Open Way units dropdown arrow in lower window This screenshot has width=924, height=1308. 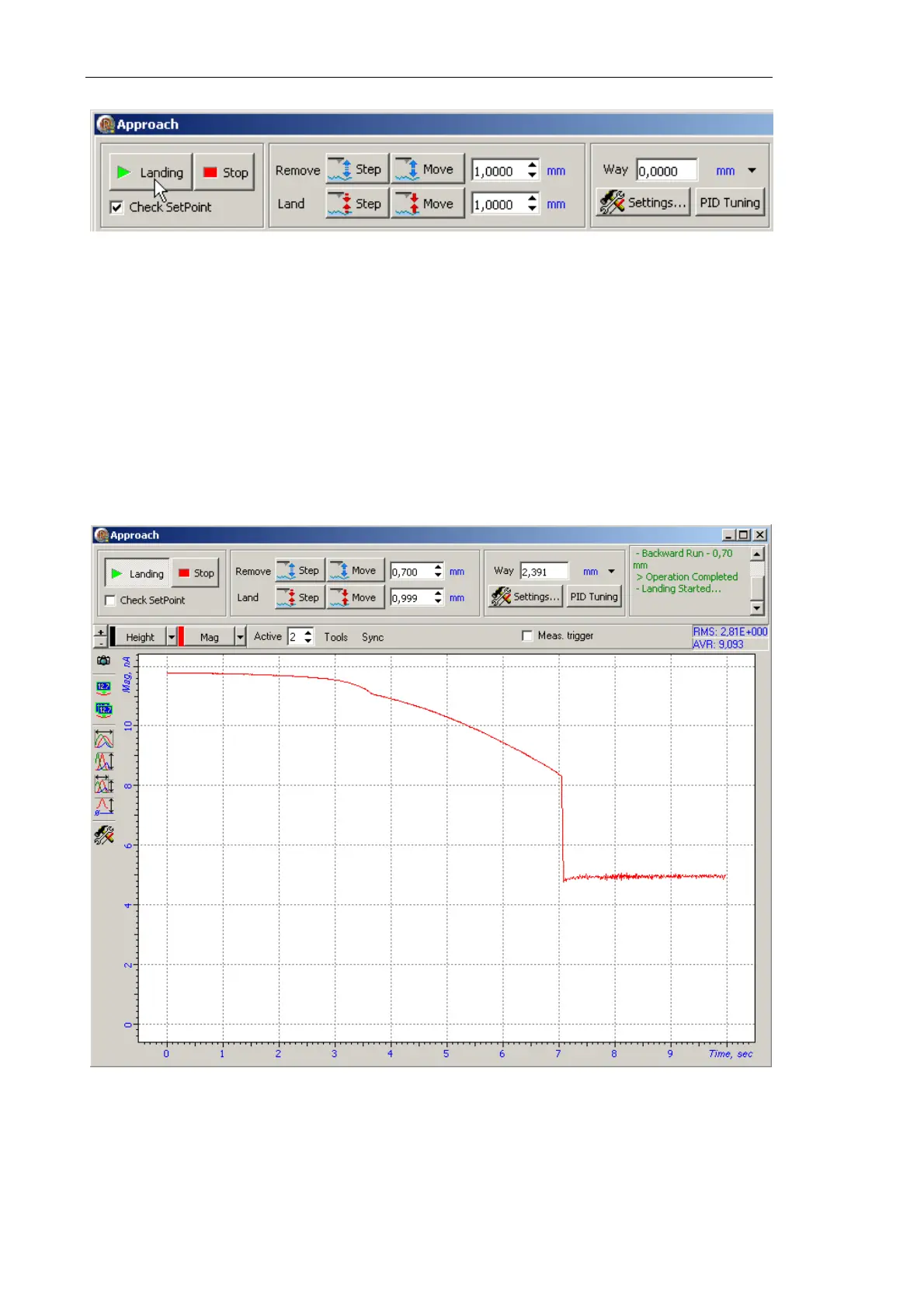611,572
